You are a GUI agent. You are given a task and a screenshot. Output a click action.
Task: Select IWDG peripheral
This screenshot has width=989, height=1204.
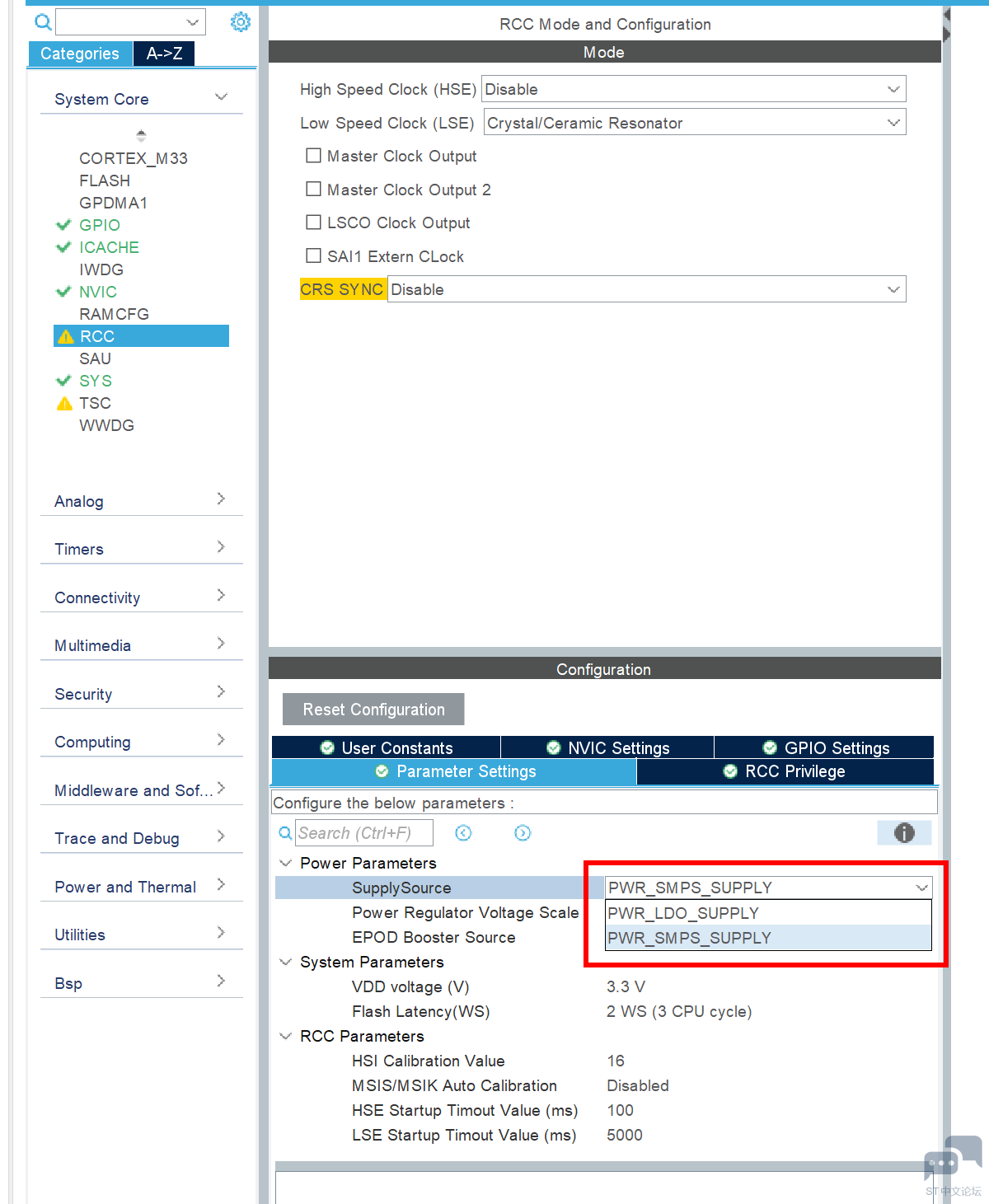101,269
